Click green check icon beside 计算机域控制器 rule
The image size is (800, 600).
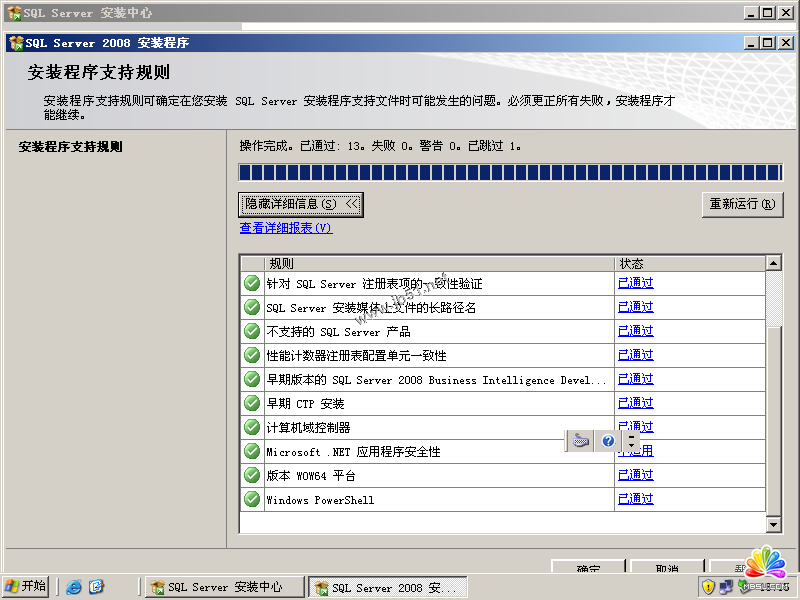pos(252,427)
